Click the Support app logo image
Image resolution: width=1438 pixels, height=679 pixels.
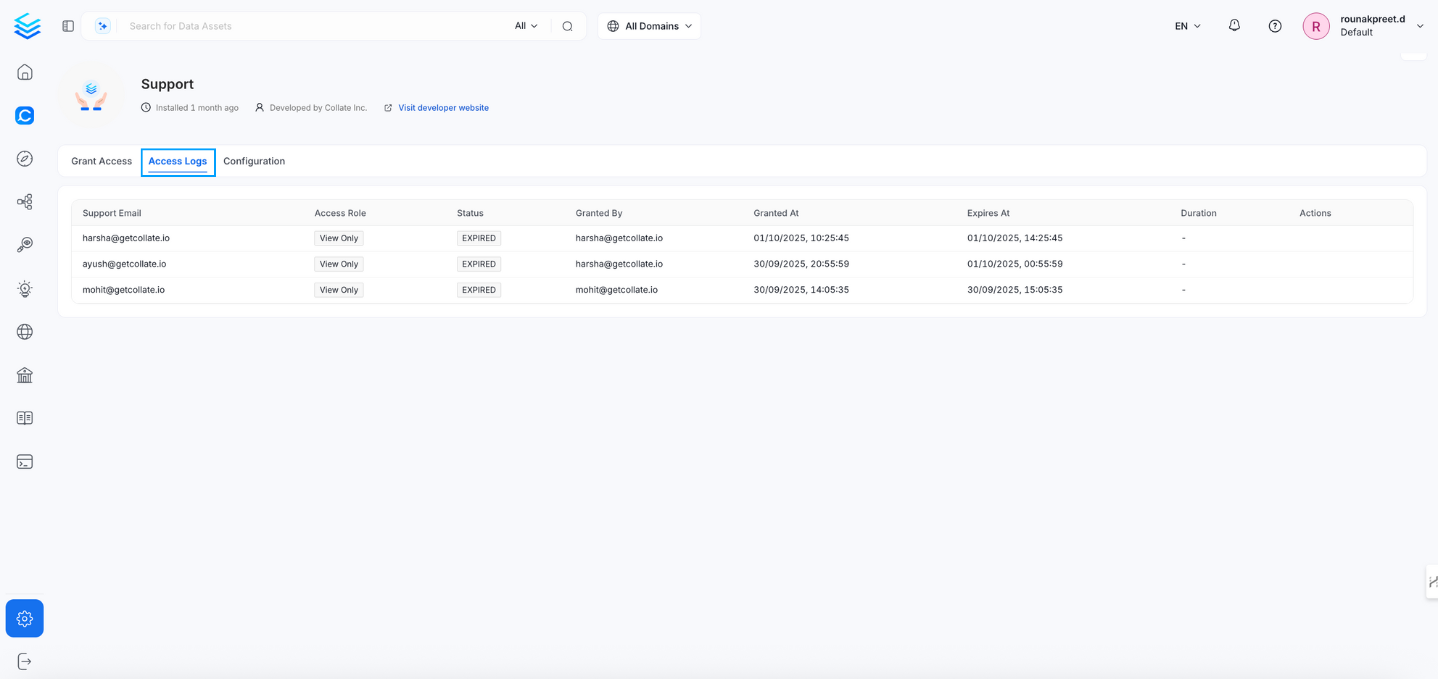tap(91, 95)
